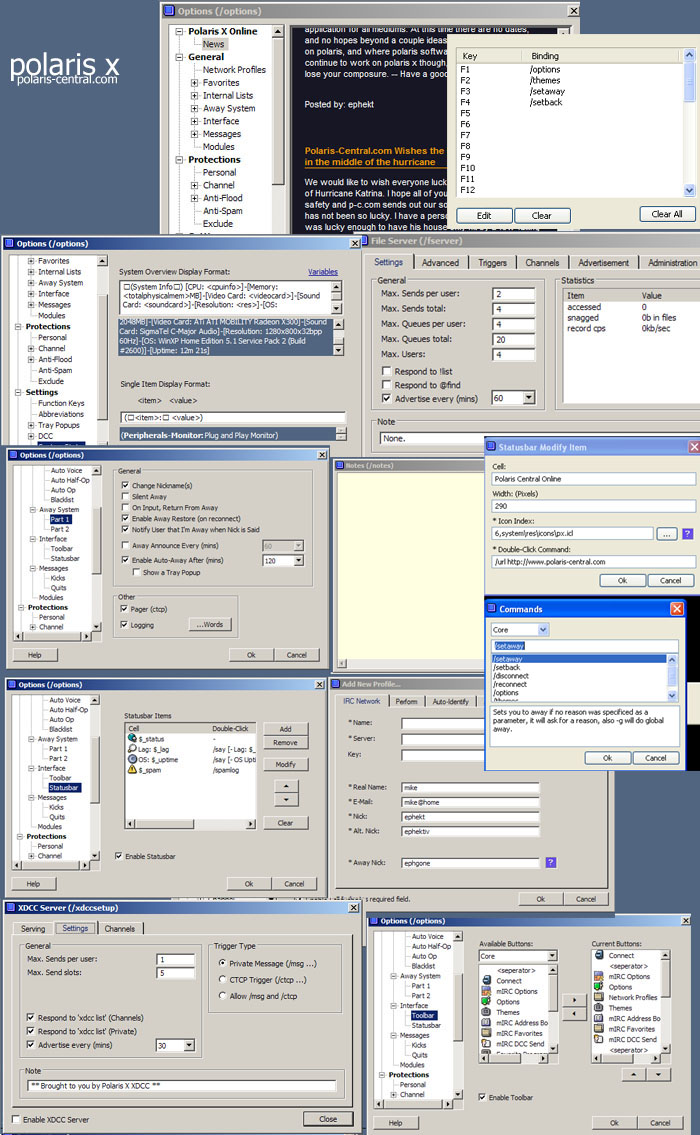This screenshot has width=700, height=1135.
Task: Open the Advertise every 60 dropdown in File Server
Action: pyautogui.click(x=529, y=397)
